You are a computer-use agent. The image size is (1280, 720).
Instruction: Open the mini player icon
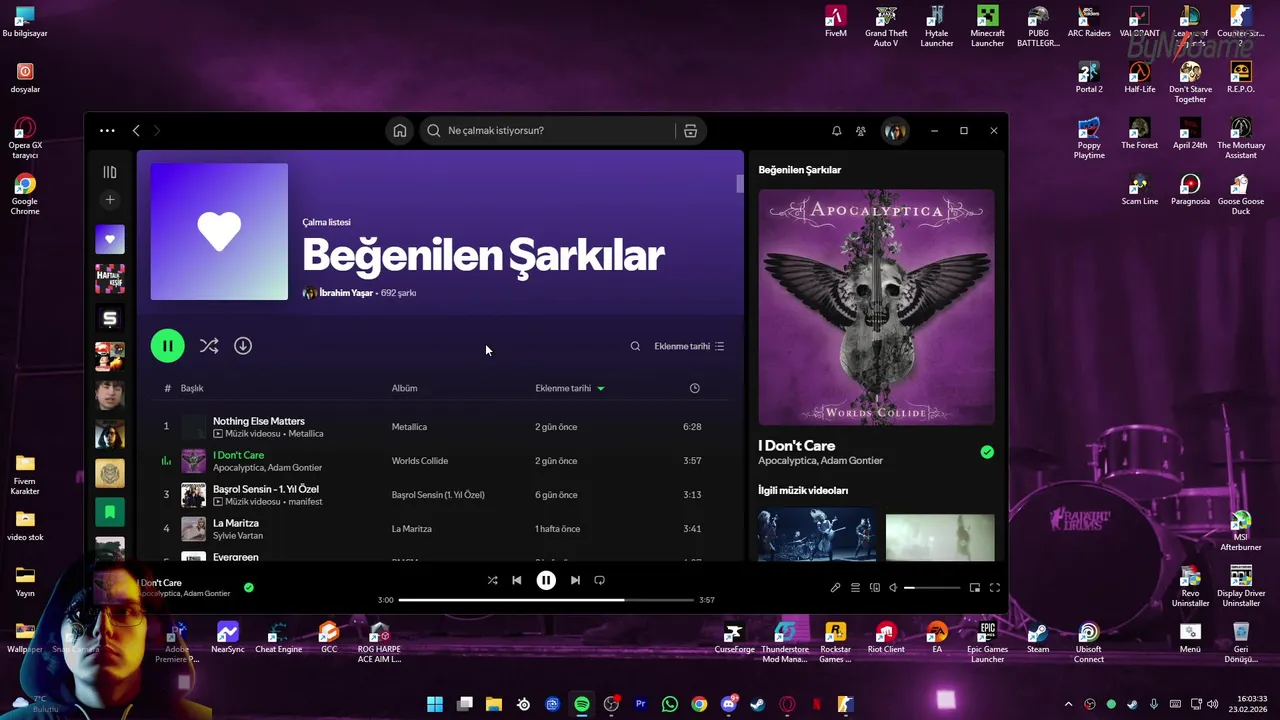(975, 588)
